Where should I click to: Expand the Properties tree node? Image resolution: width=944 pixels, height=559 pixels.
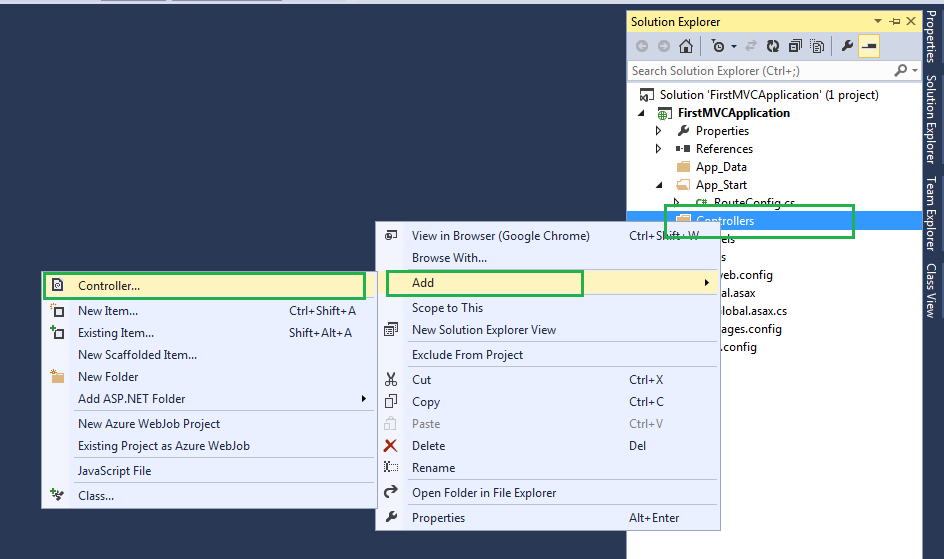point(659,131)
